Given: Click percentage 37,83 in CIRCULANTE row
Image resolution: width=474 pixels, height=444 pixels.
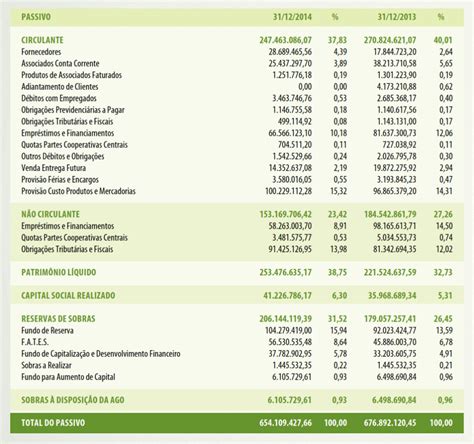Looking at the screenshot, I should (x=337, y=40).
